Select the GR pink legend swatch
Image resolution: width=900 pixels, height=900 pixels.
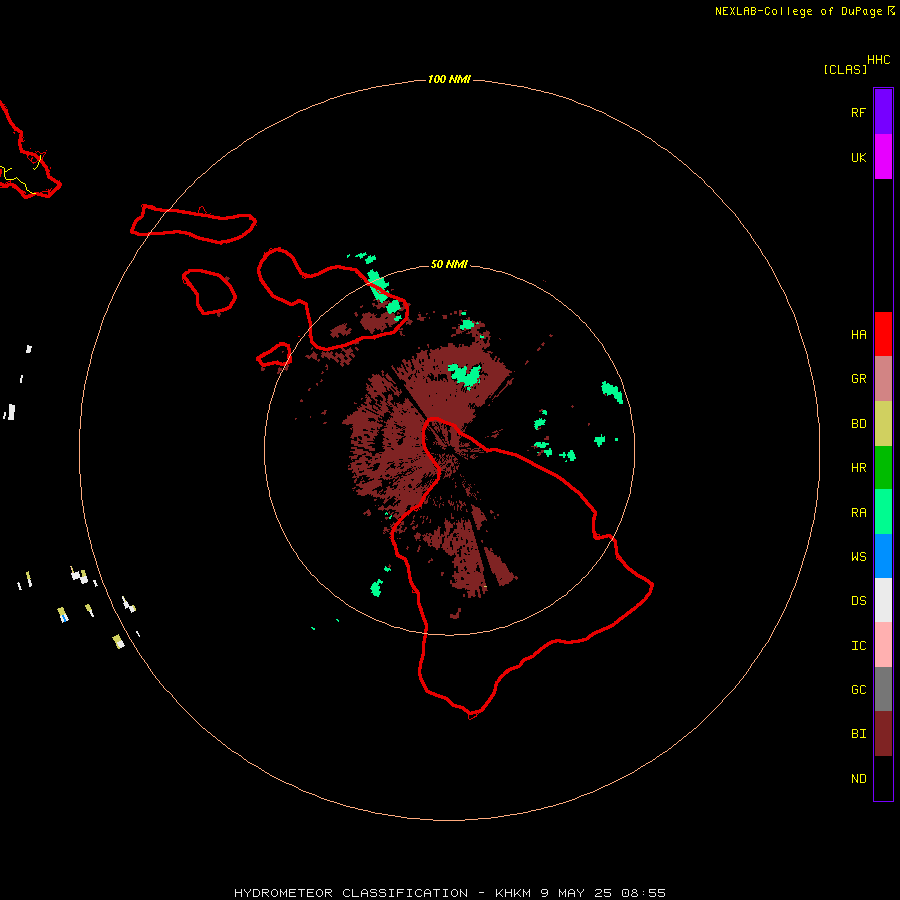point(883,379)
